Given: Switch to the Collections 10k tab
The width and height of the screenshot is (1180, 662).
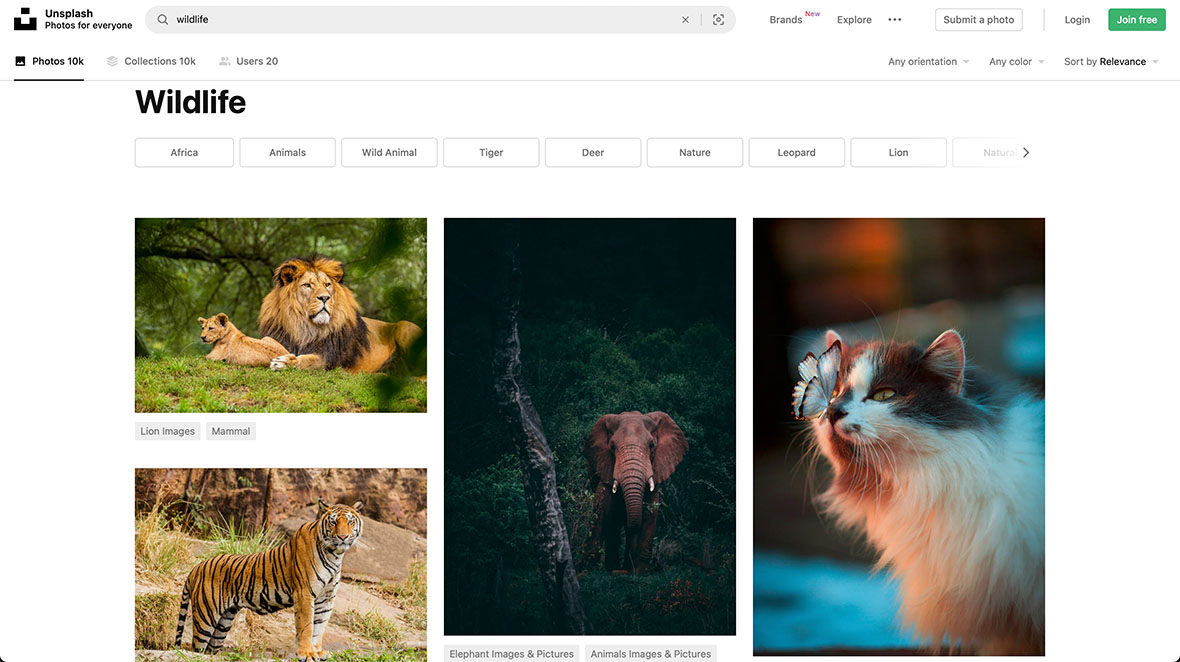Looking at the screenshot, I should pyautogui.click(x=151, y=62).
